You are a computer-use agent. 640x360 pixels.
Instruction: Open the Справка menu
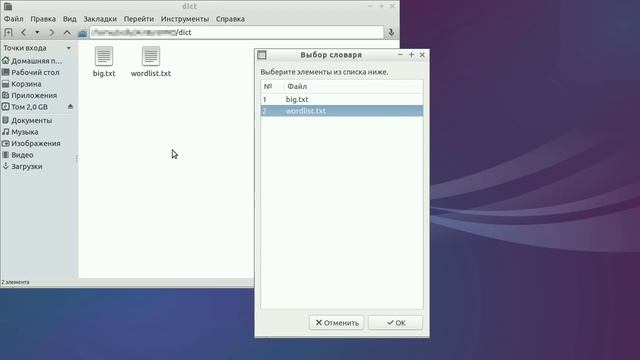pos(230,19)
